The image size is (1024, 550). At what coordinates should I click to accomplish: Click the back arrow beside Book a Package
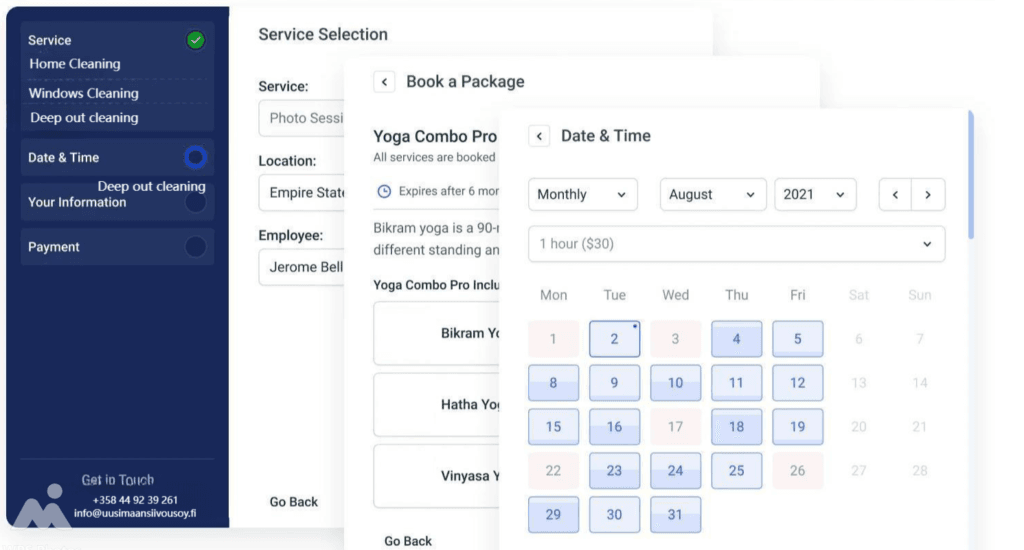(x=384, y=82)
